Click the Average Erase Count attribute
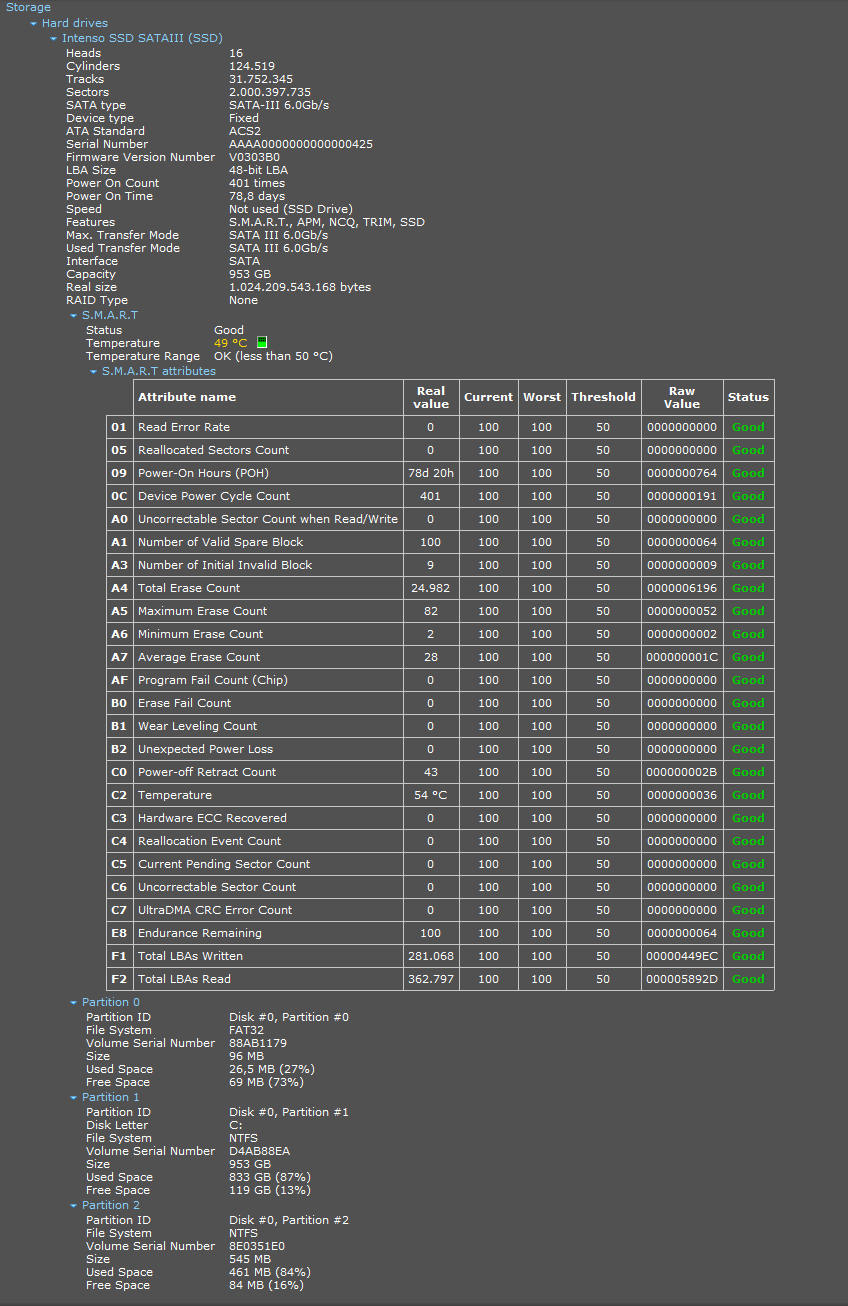The width and height of the screenshot is (848, 1306). [199, 657]
